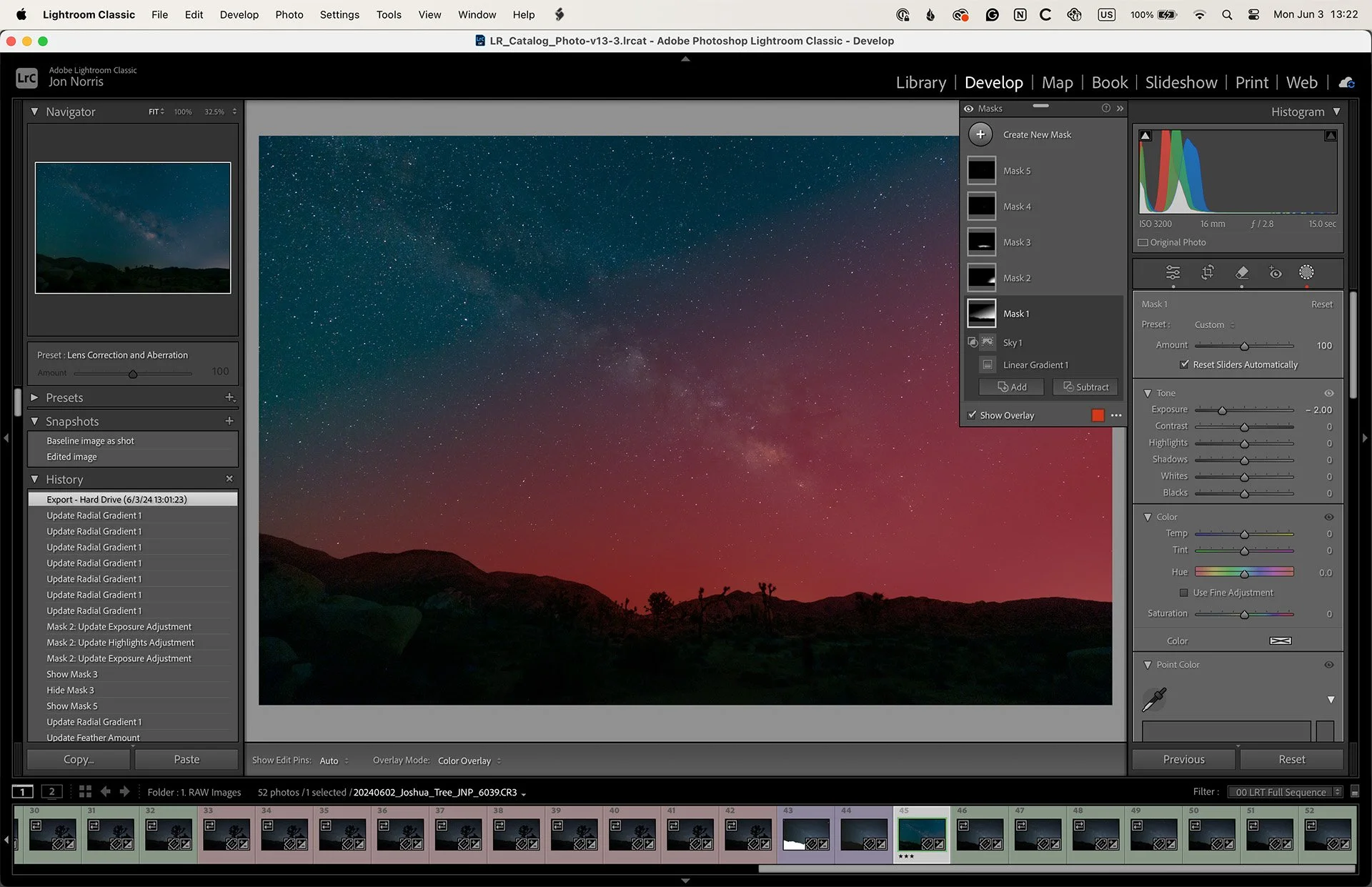Viewport: 1372px width, 887px height.
Task: Switch to the Library module
Action: 920,82
